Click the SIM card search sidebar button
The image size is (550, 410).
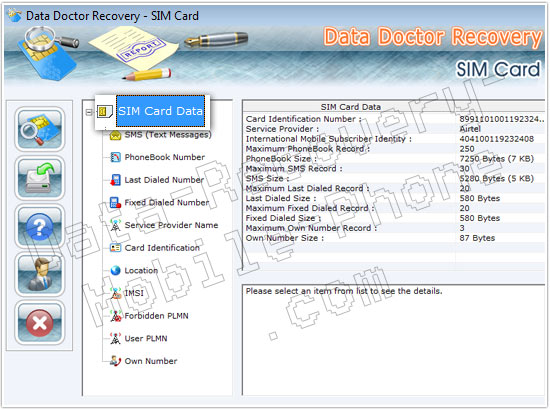(39, 129)
